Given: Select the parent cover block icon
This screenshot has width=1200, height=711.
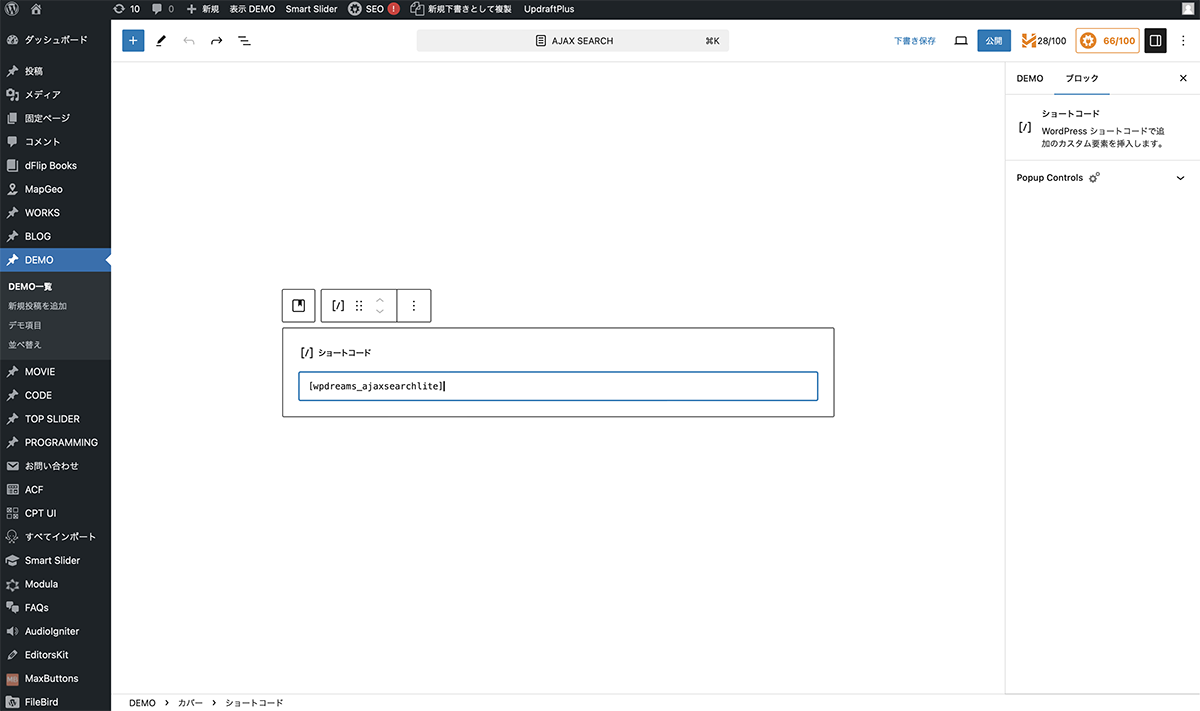Looking at the screenshot, I should coord(298,306).
